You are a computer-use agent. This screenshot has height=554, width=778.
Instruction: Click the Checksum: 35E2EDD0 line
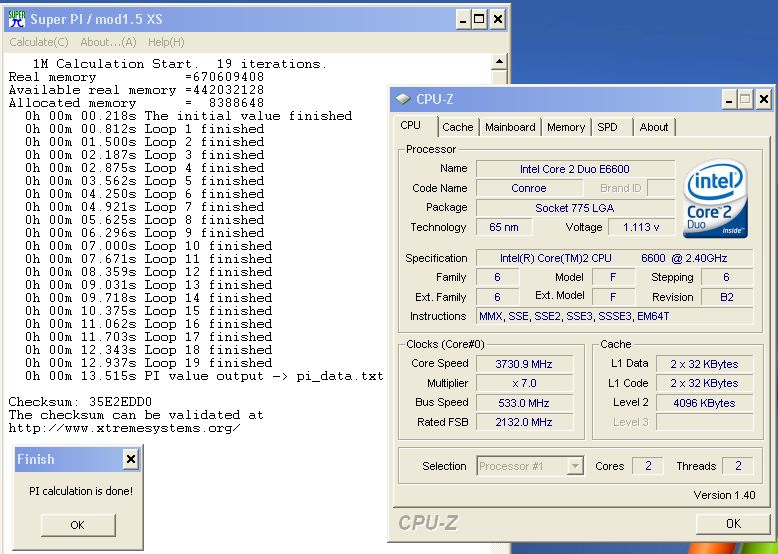click(x=80, y=402)
